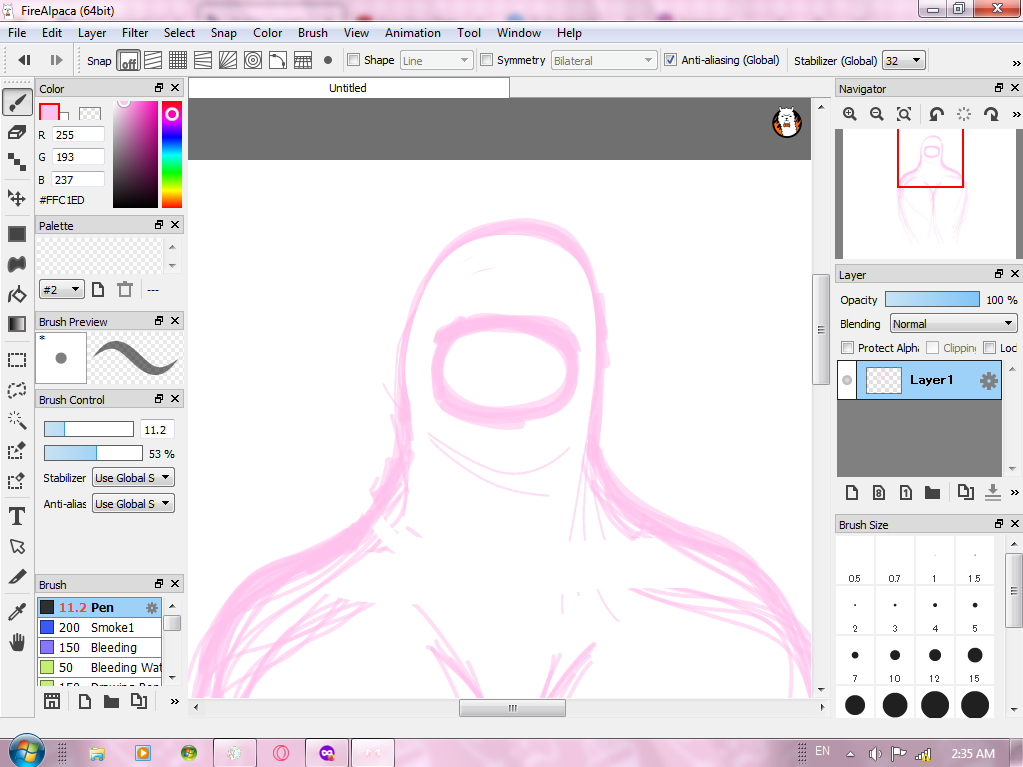Select the Bucket fill tool
The image size is (1023, 767).
[x=17, y=294]
